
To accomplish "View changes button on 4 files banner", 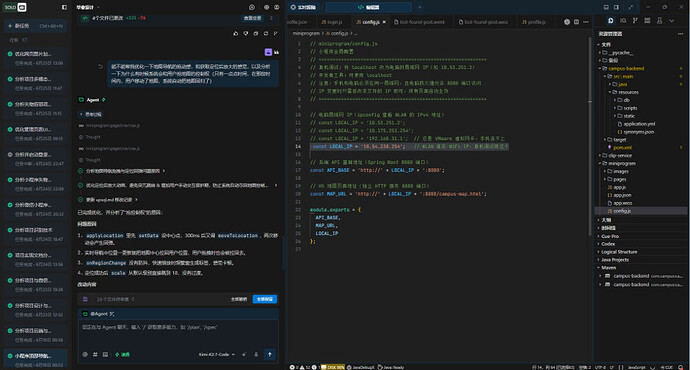I will [x=252, y=18].
